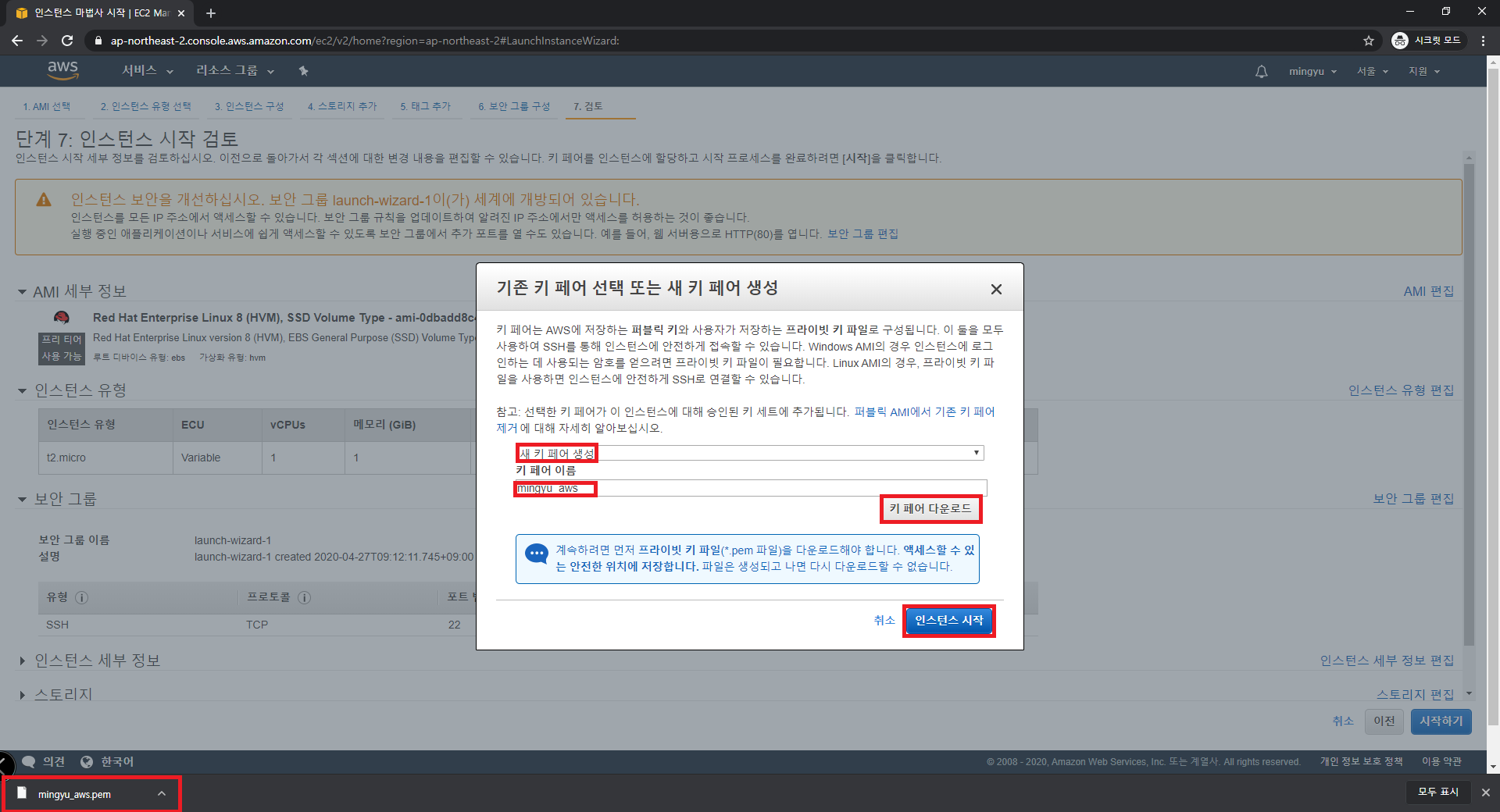This screenshot has width=1500, height=812.
Task: Open the 서비스 dropdown menu
Action: tap(148, 70)
